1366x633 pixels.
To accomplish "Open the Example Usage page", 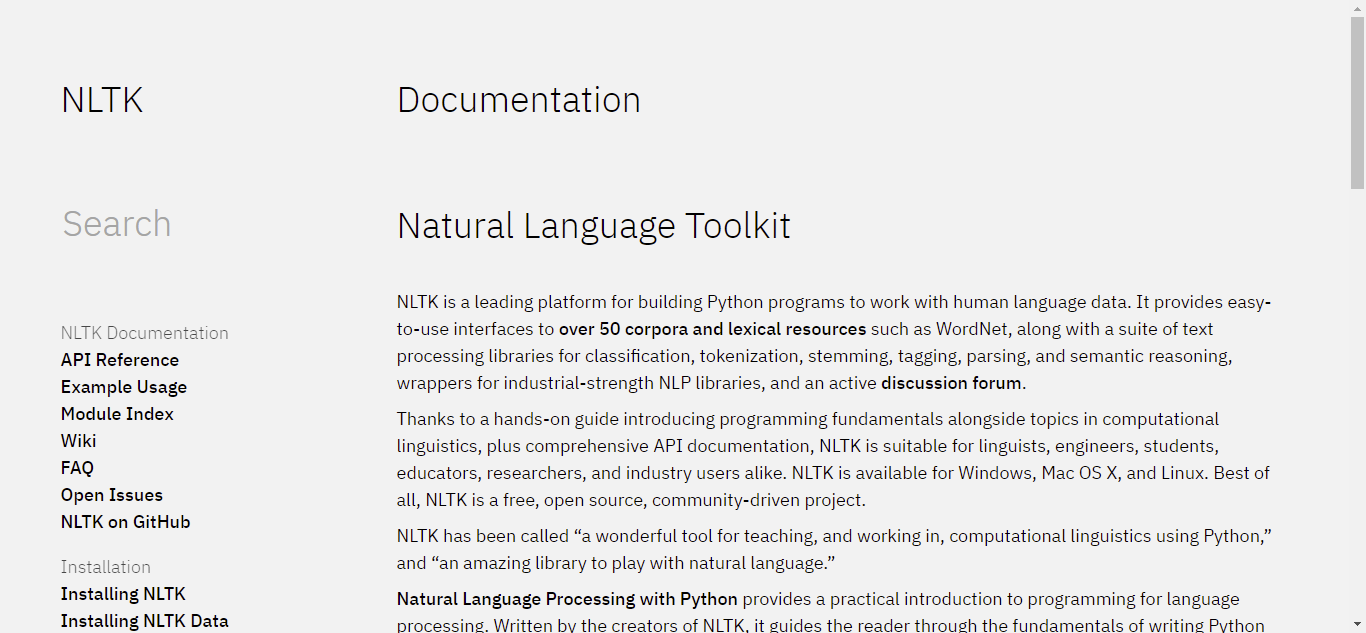I will 123,386.
